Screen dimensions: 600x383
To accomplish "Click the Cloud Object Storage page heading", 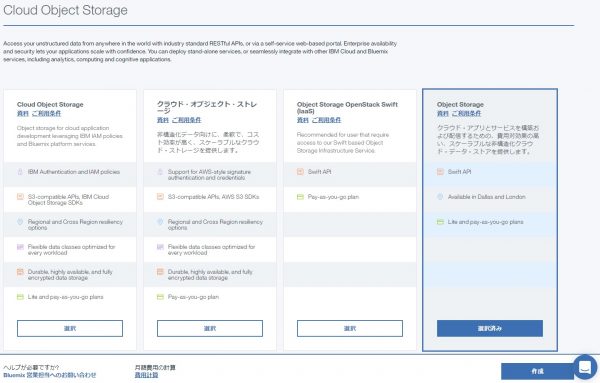I will (x=65, y=10).
